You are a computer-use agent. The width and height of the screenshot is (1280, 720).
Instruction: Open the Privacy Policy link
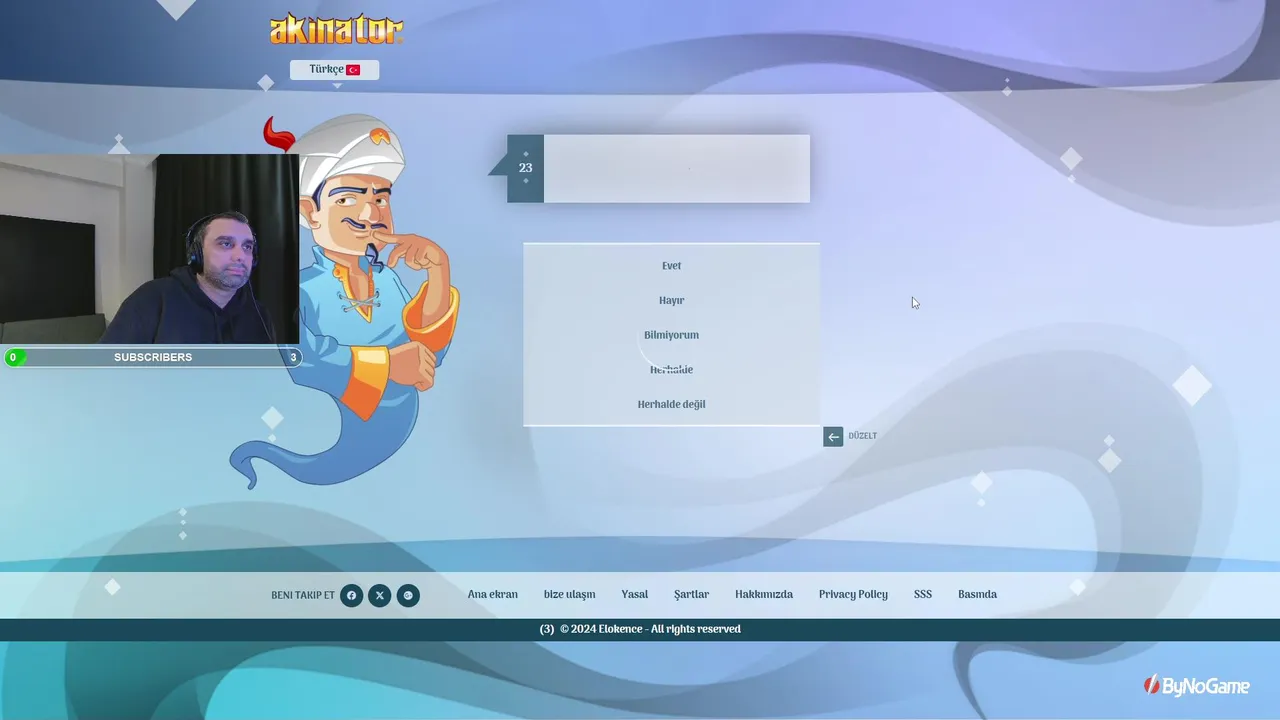click(853, 594)
